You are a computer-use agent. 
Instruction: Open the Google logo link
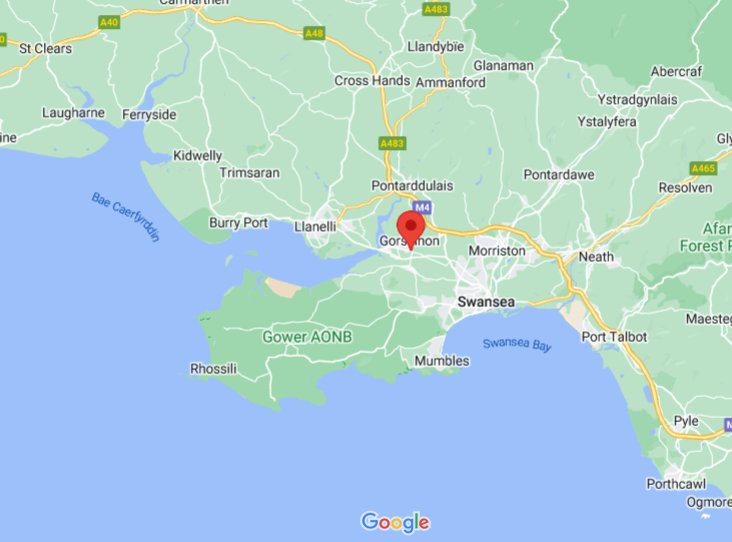[x=395, y=522]
